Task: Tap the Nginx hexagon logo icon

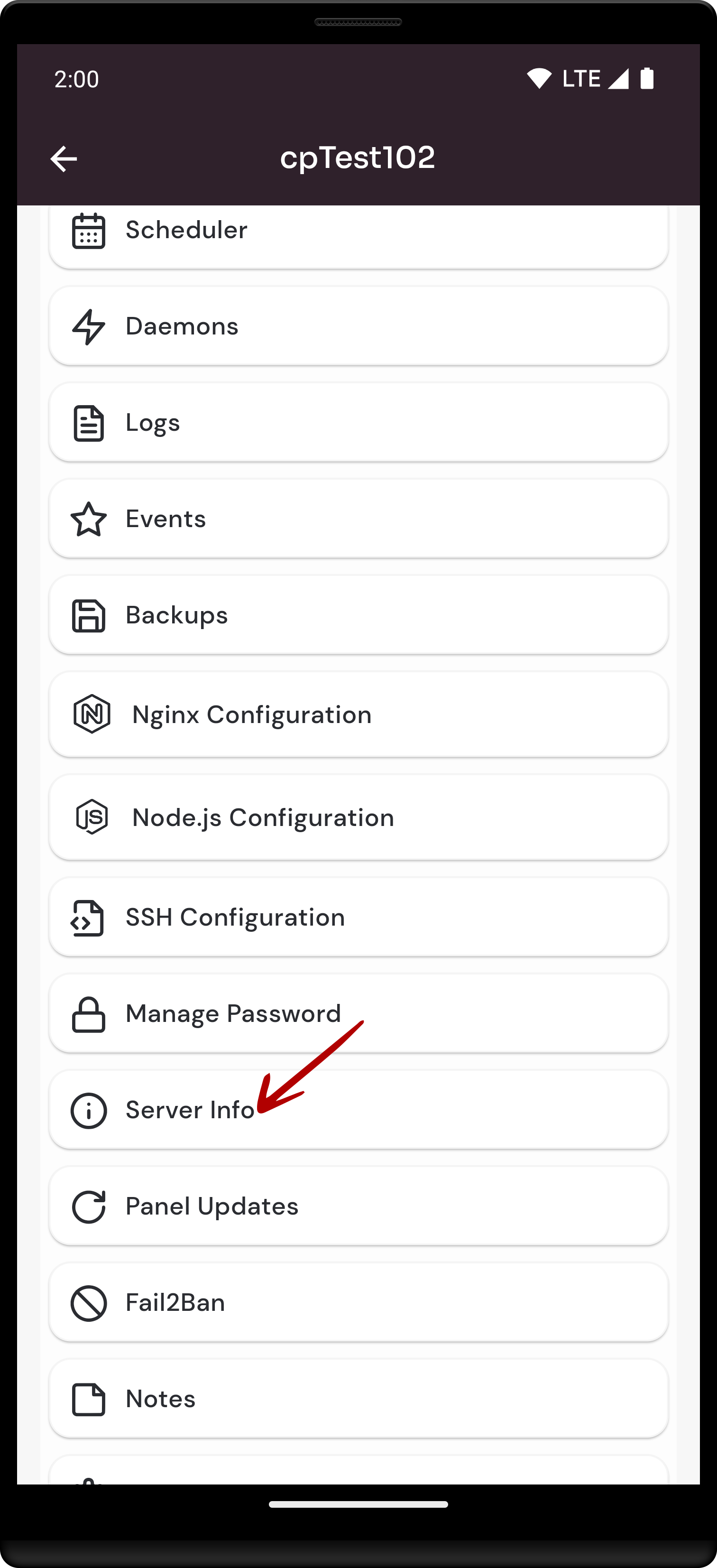Action: click(92, 714)
